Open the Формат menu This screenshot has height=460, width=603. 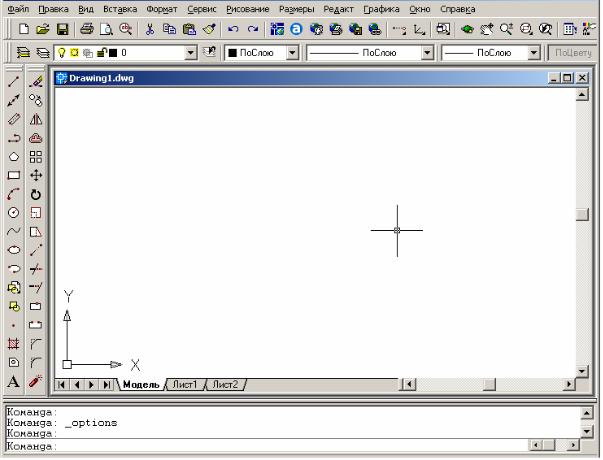coord(162,9)
